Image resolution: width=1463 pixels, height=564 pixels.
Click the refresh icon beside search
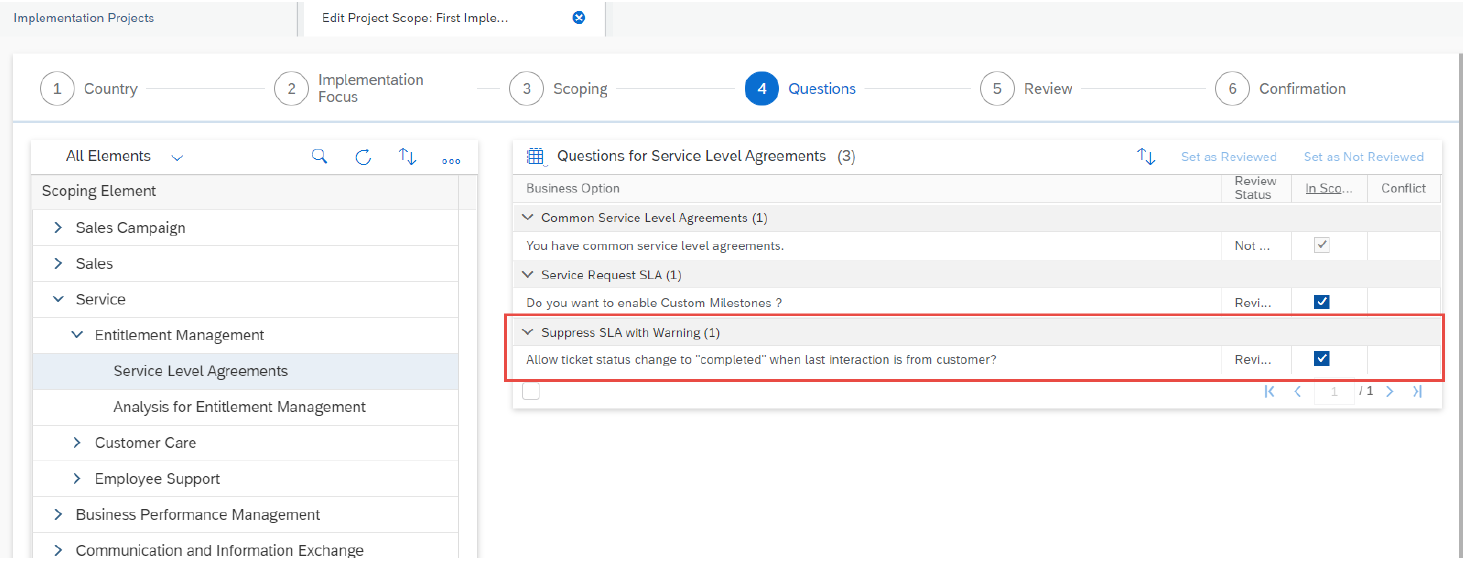[363, 156]
